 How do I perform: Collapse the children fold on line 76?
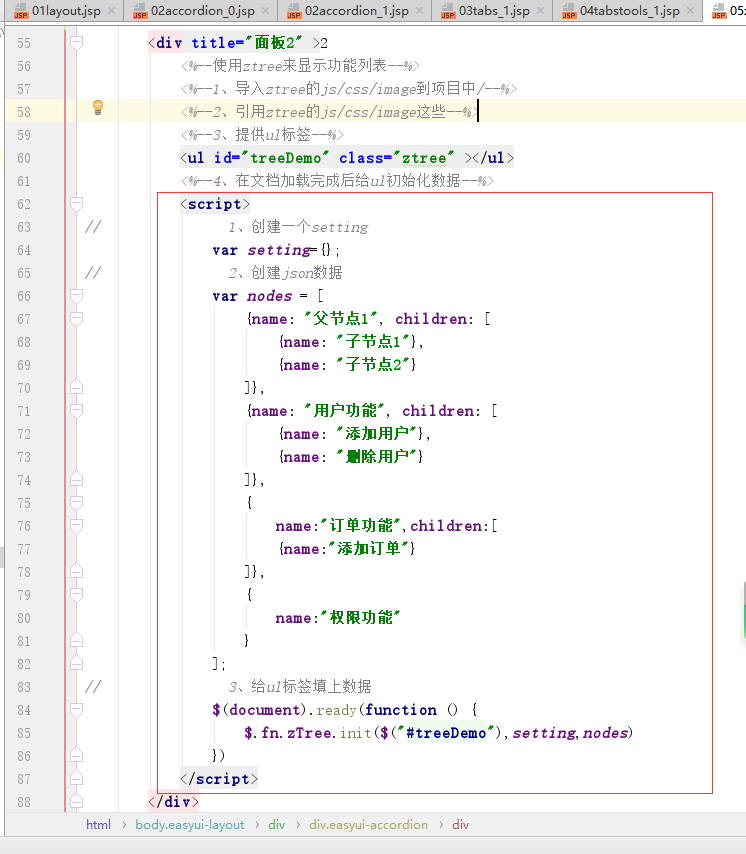pyautogui.click(x=77, y=526)
